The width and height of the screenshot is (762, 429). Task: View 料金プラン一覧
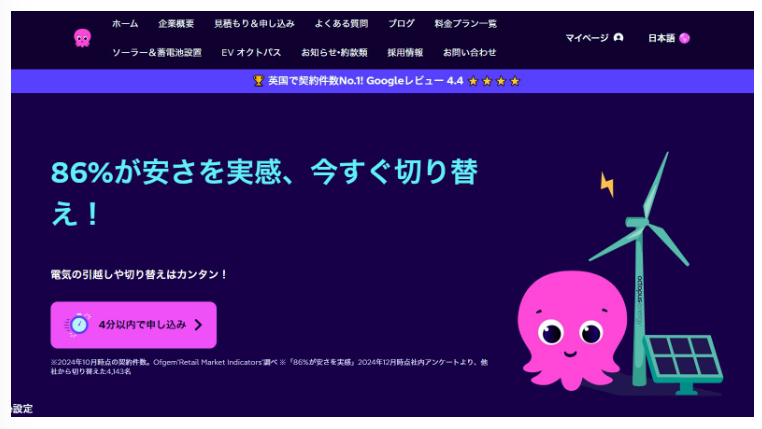[x=466, y=23]
